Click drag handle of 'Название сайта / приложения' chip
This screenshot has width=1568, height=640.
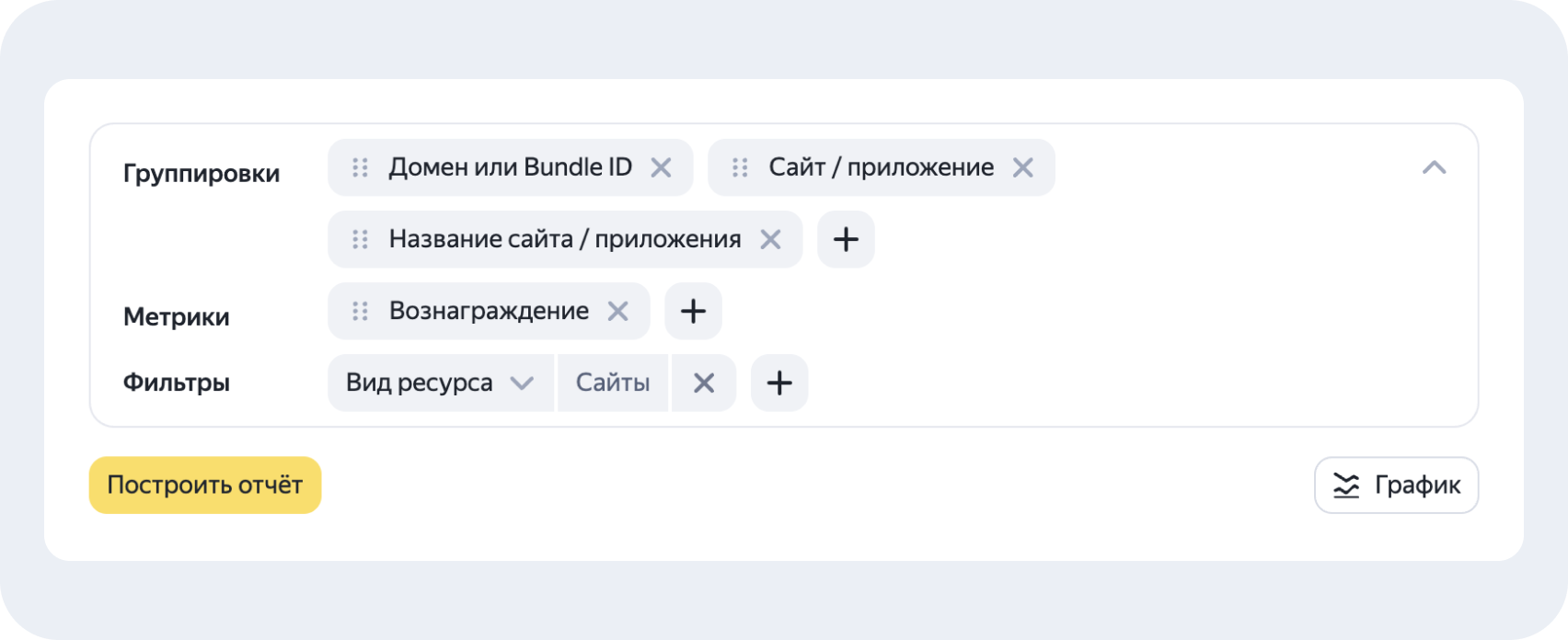click(360, 239)
